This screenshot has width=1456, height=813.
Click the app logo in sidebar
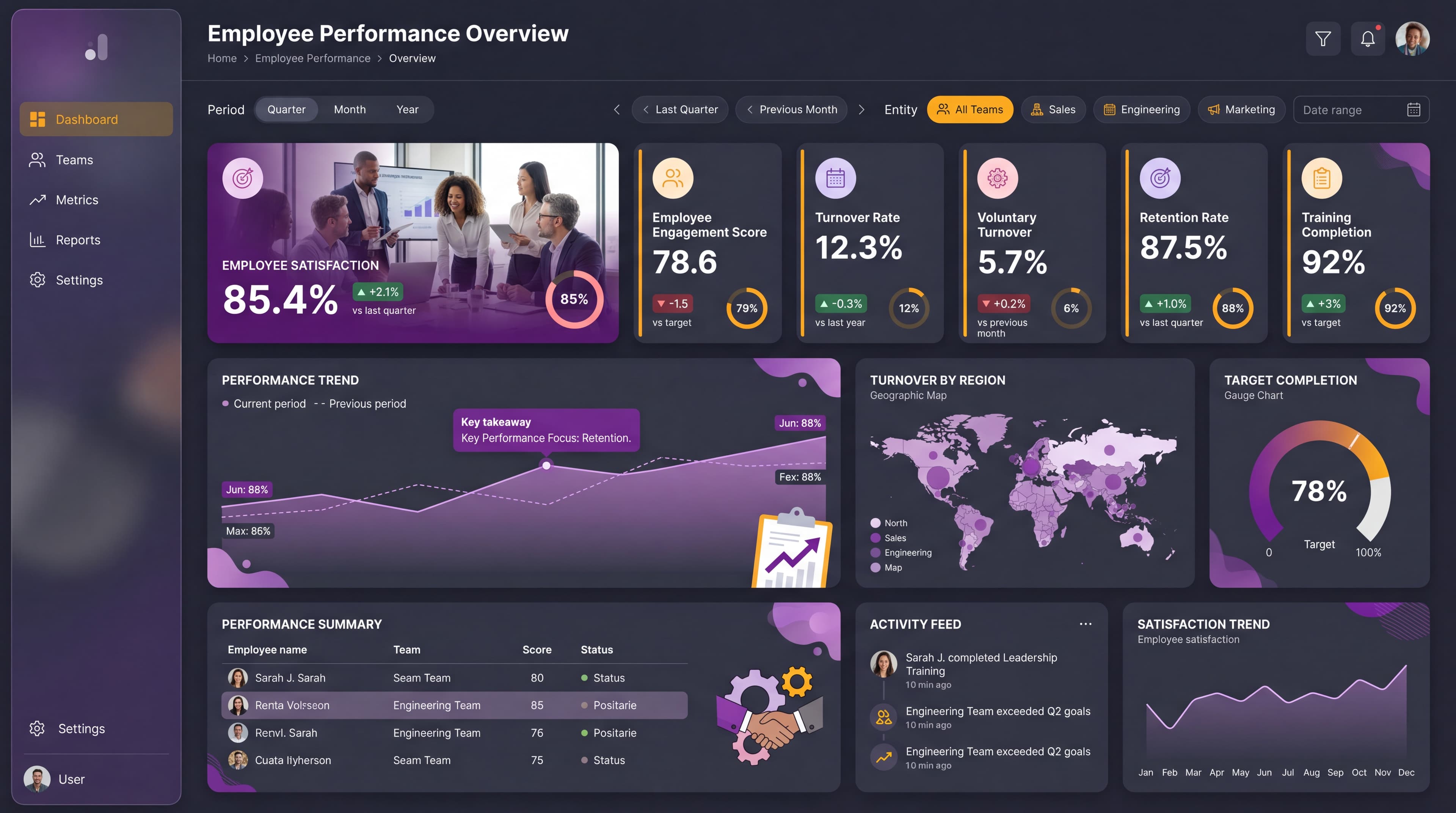97,47
